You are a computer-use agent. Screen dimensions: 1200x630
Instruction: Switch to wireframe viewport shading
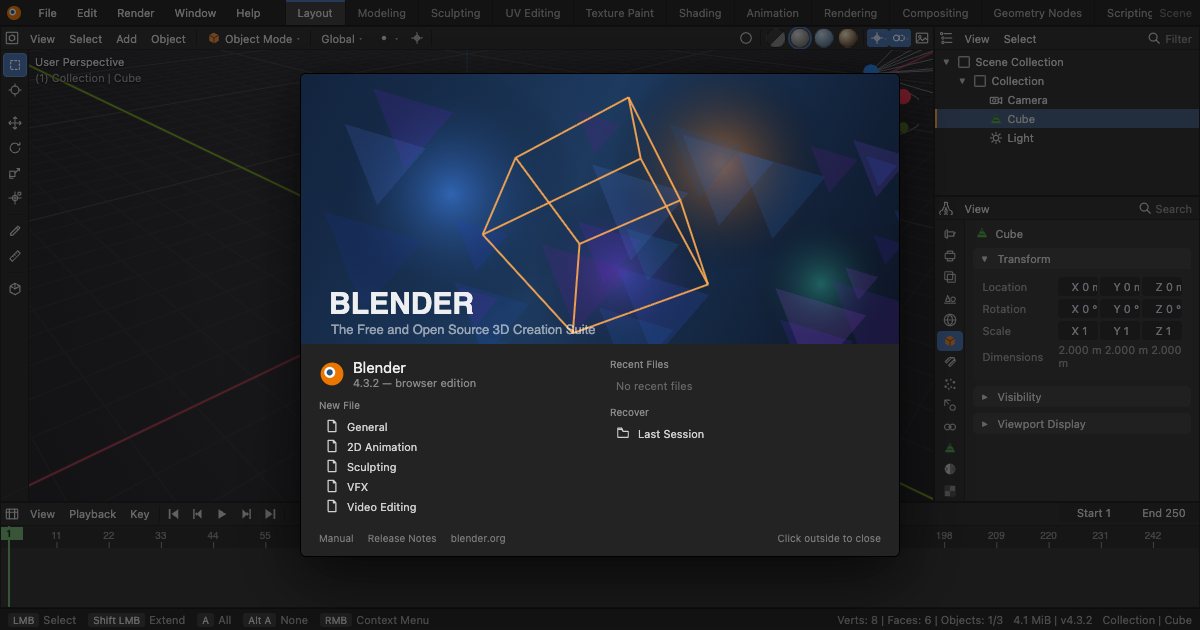(x=778, y=38)
